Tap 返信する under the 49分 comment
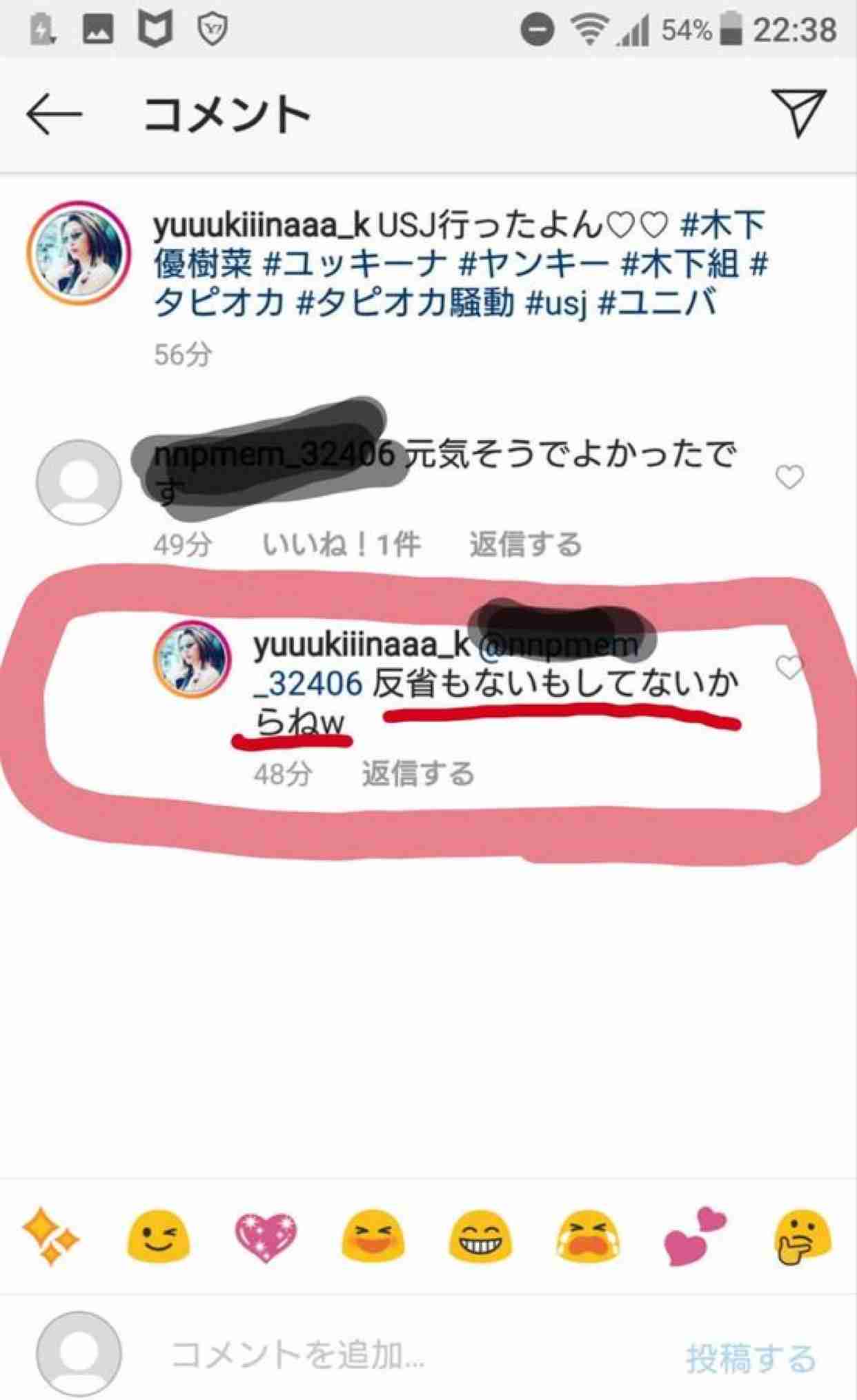This screenshot has width=857, height=1400. point(526,544)
